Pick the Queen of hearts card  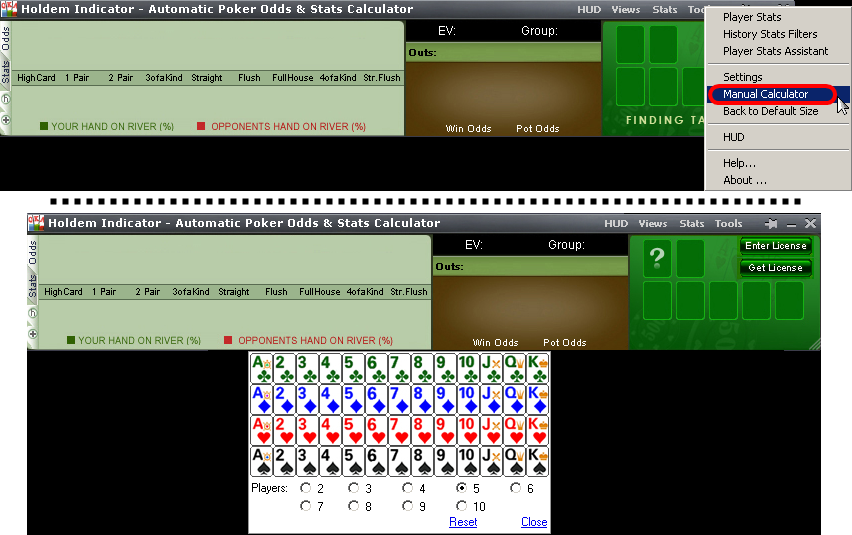point(515,430)
